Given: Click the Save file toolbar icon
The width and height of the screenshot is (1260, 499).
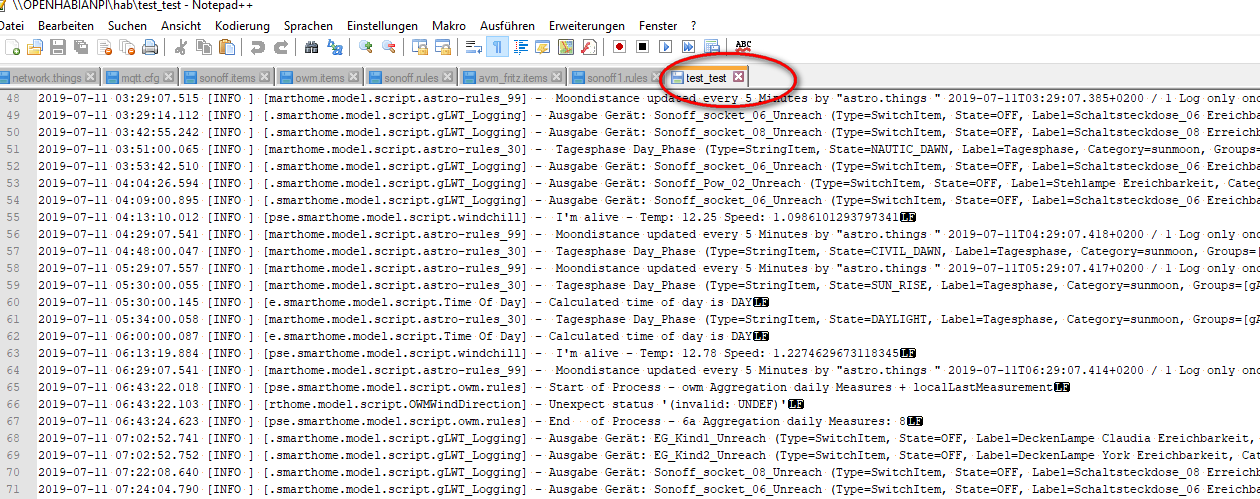Looking at the screenshot, I should click(x=57, y=47).
